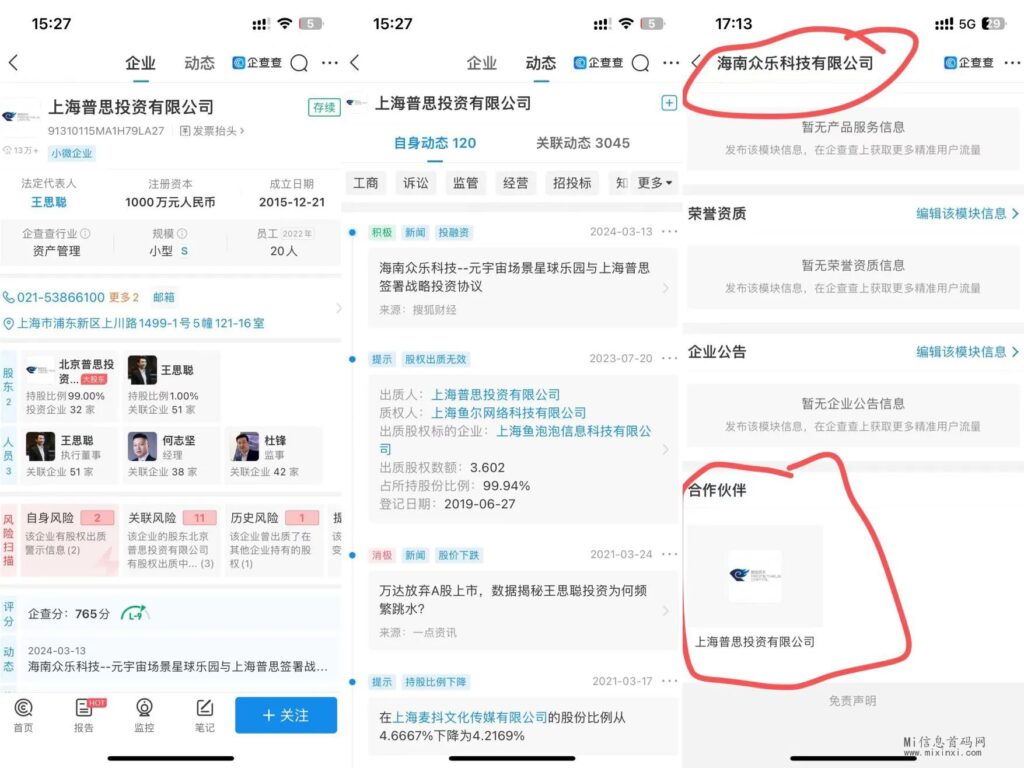The width and height of the screenshot is (1024, 768).
Task: Tap the three-dot icon on the 2024-03-13 news entry
Action: pyautogui.click(x=669, y=232)
